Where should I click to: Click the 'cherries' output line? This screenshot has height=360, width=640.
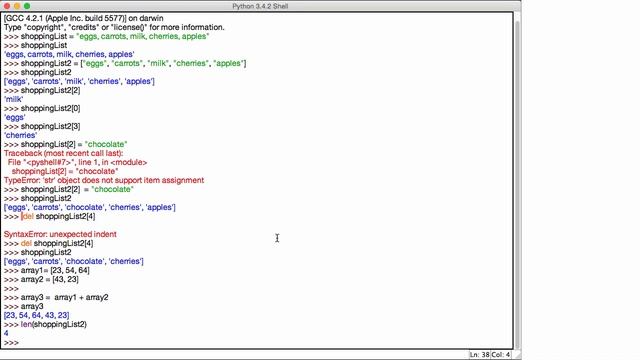[x=20, y=135]
